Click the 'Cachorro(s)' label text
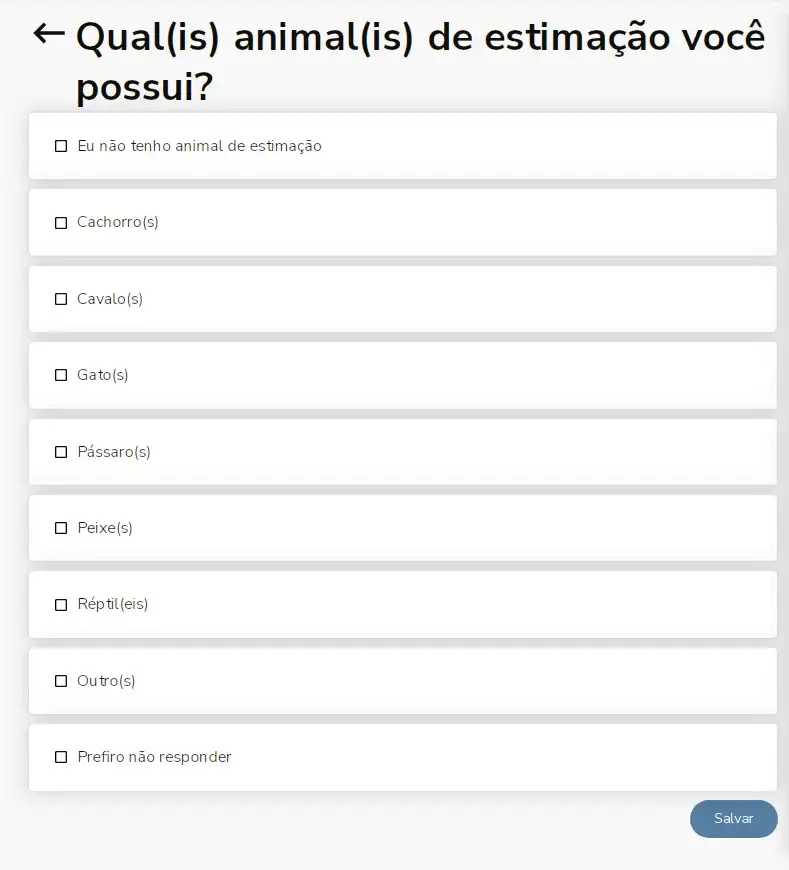Image resolution: width=789 pixels, height=870 pixels. (118, 222)
